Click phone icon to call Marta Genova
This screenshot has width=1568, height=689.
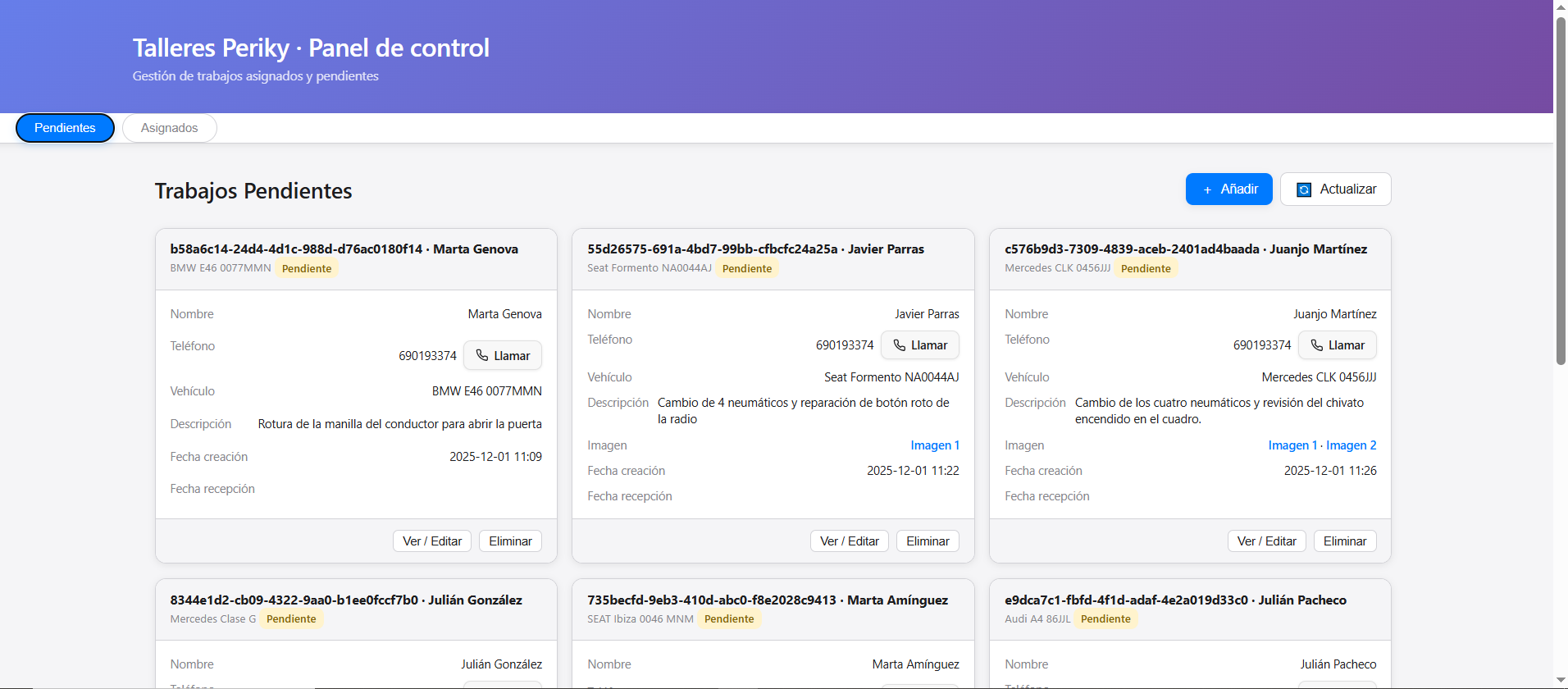pyautogui.click(x=482, y=356)
